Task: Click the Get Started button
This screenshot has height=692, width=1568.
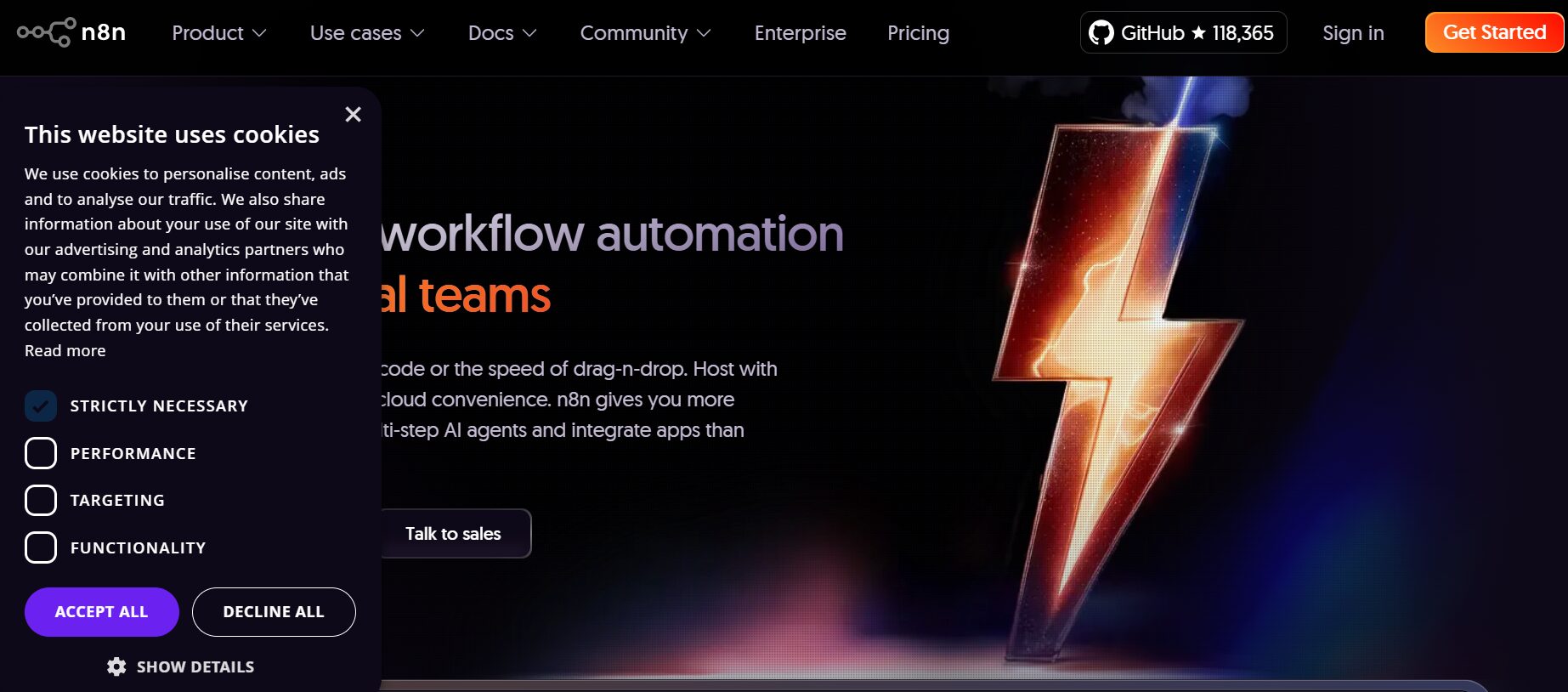Action: [x=1494, y=32]
